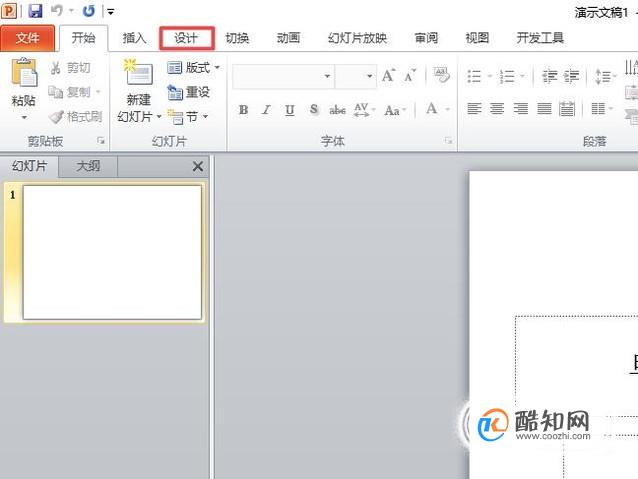This screenshot has height=479, width=638.
Task: Switch to the 开始 (Home) ribbon tab
Action: coord(83,38)
